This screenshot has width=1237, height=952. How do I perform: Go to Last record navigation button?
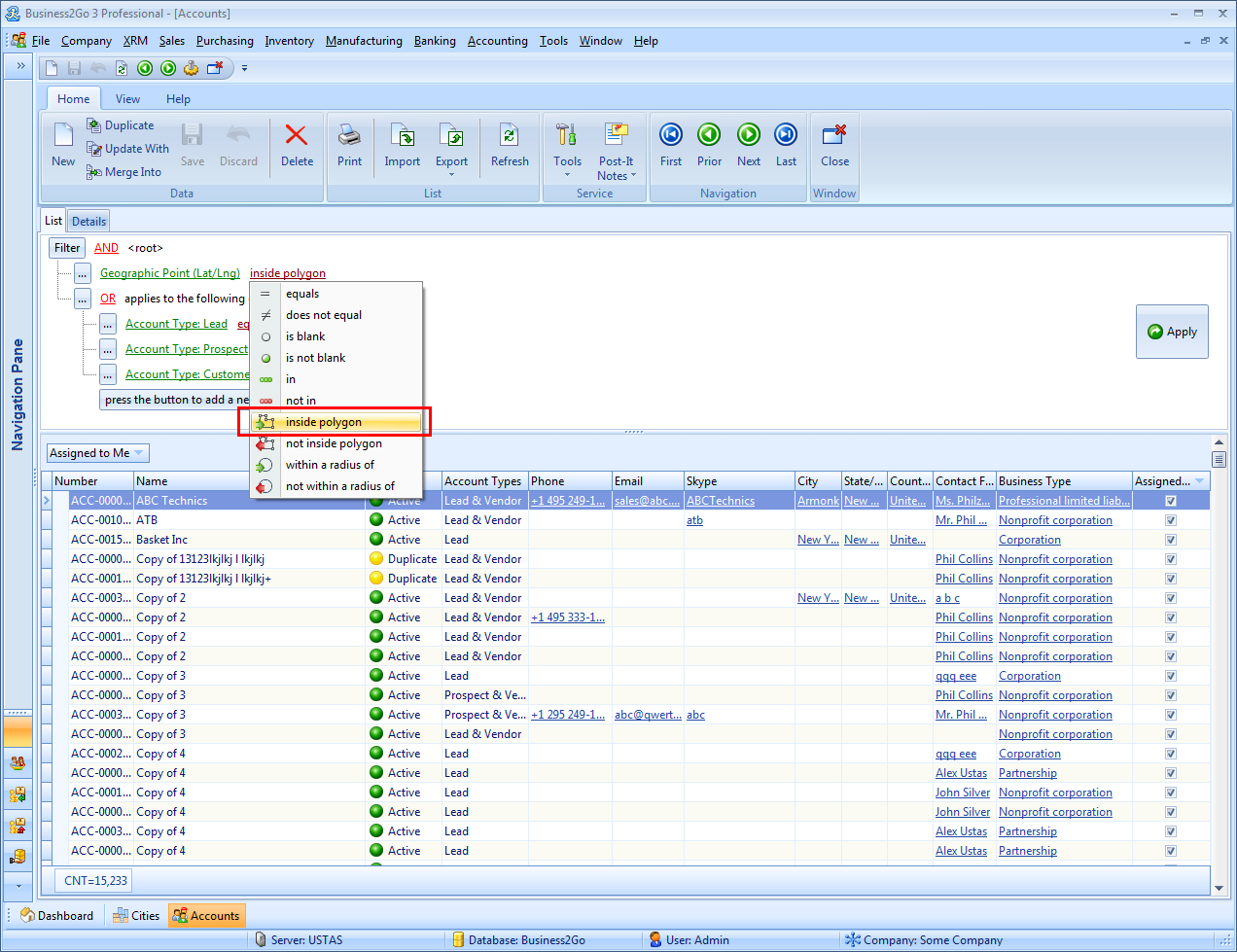coord(786,146)
